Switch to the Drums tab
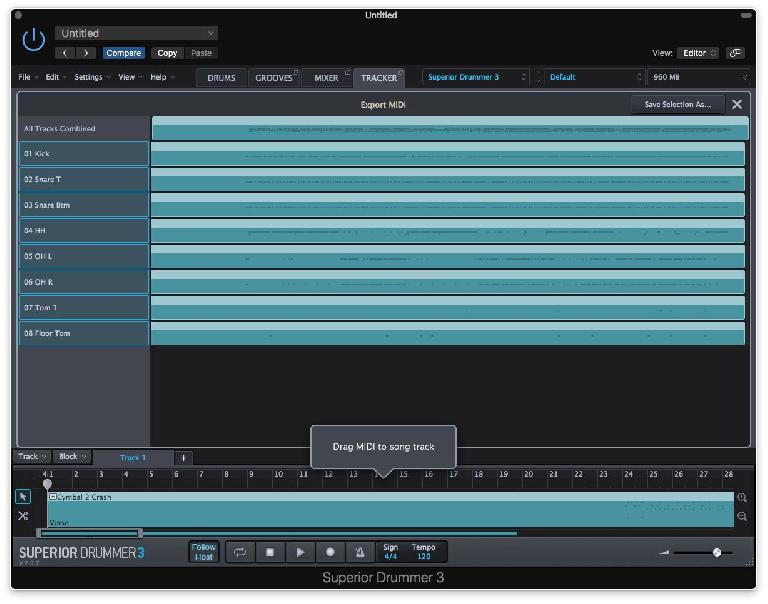768x604 pixels. (221, 78)
